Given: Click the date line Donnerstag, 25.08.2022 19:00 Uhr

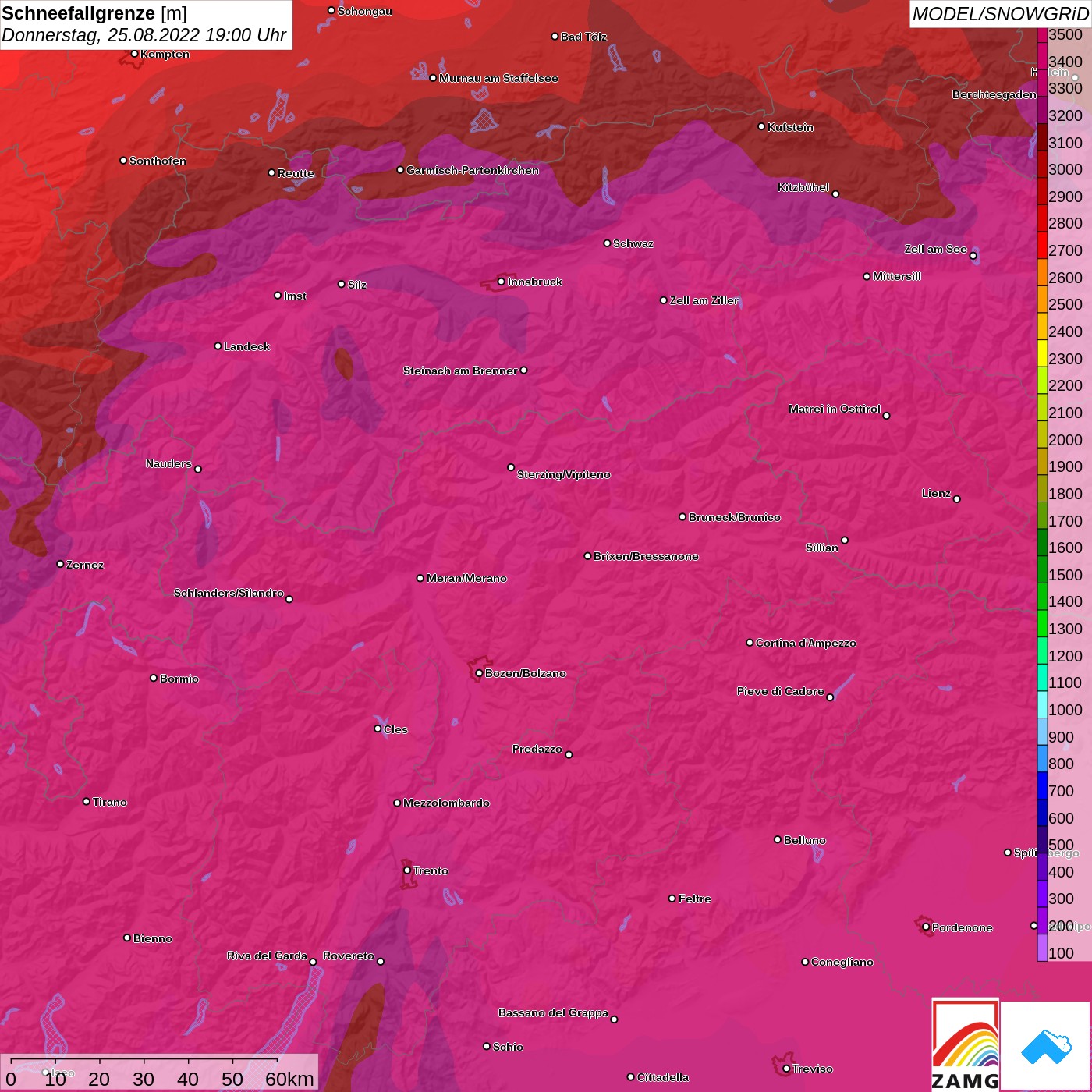Looking at the screenshot, I should click(144, 35).
